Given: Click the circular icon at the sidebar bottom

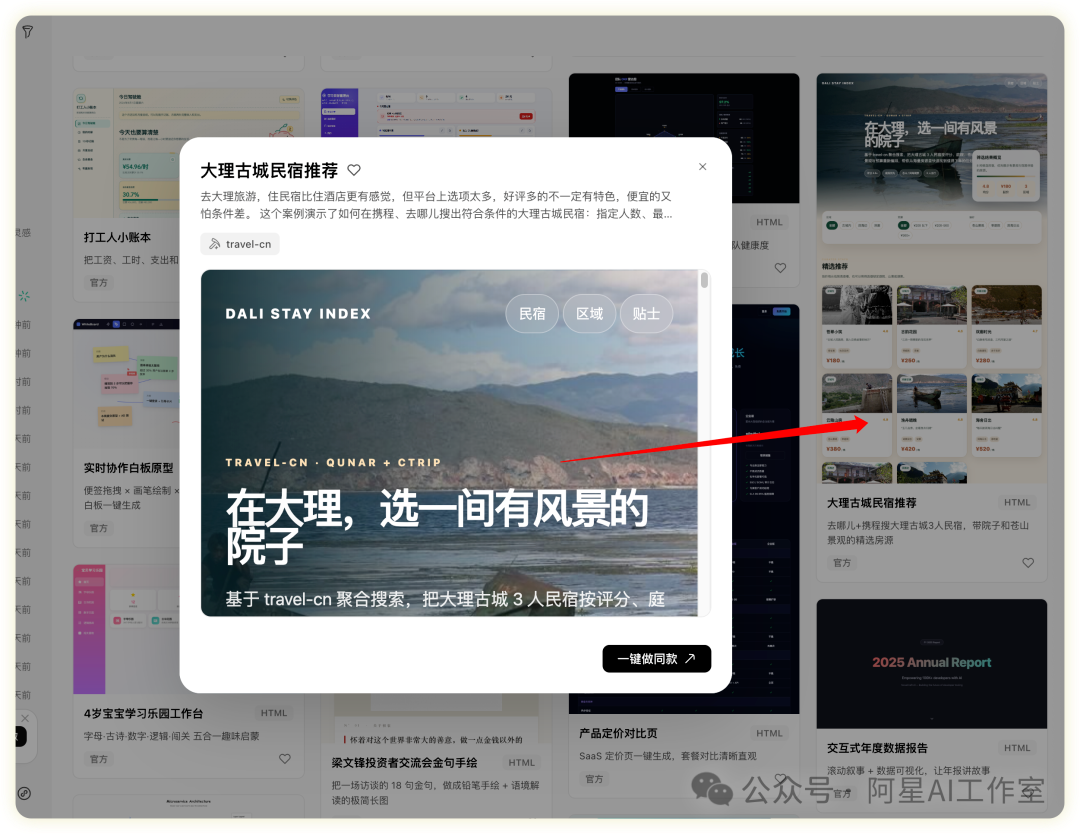Looking at the screenshot, I should click(x=24, y=793).
